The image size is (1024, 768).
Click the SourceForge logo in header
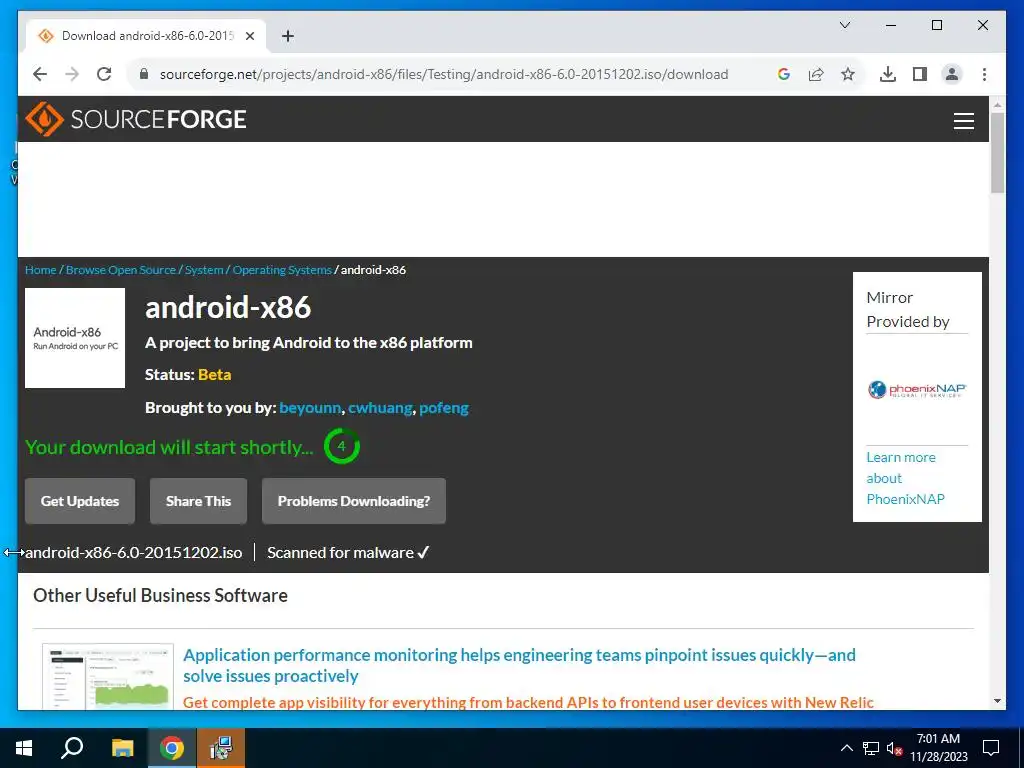tap(136, 119)
